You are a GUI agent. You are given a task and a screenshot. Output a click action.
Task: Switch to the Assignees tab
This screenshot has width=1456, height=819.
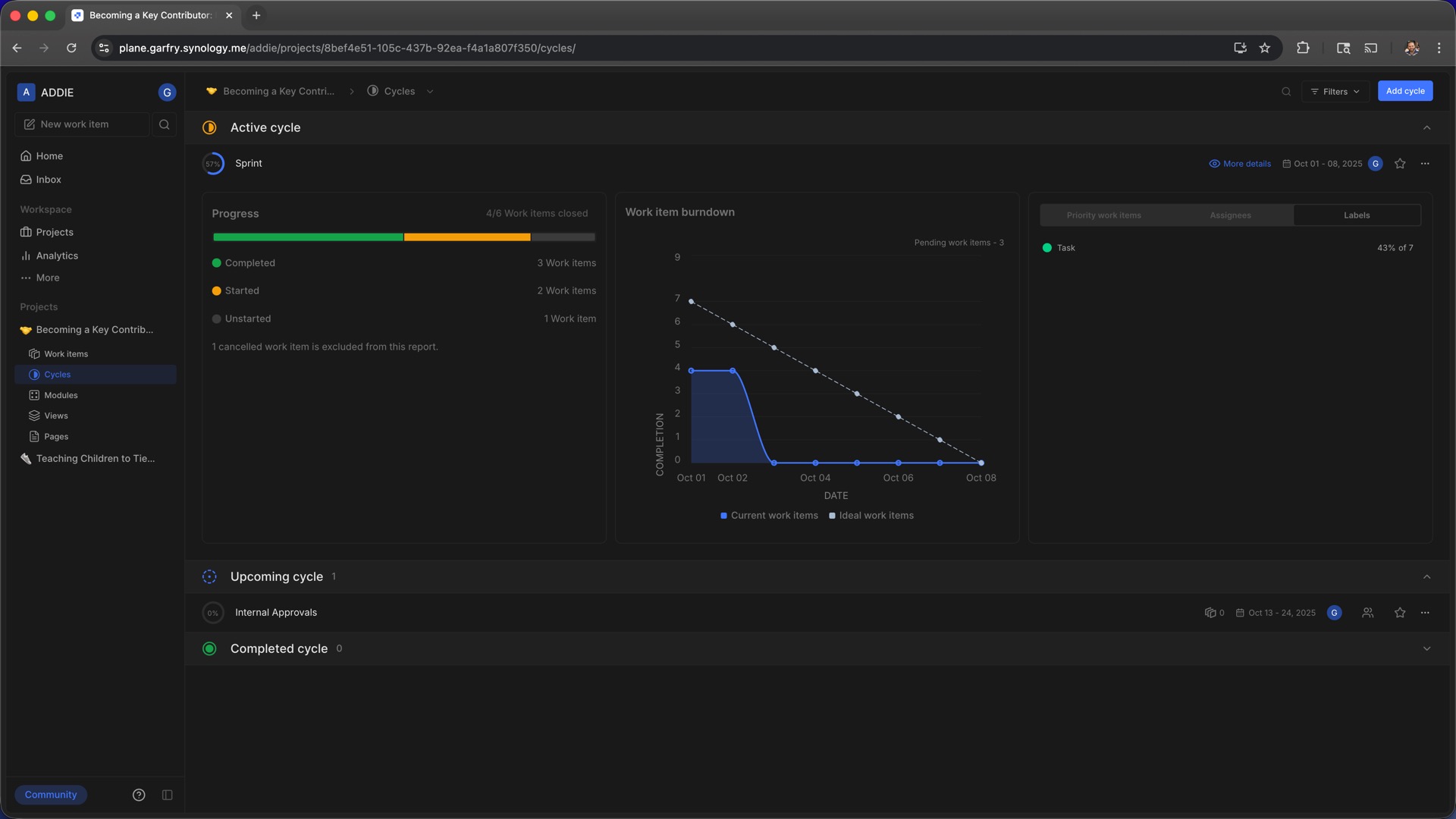pyautogui.click(x=1230, y=215)
